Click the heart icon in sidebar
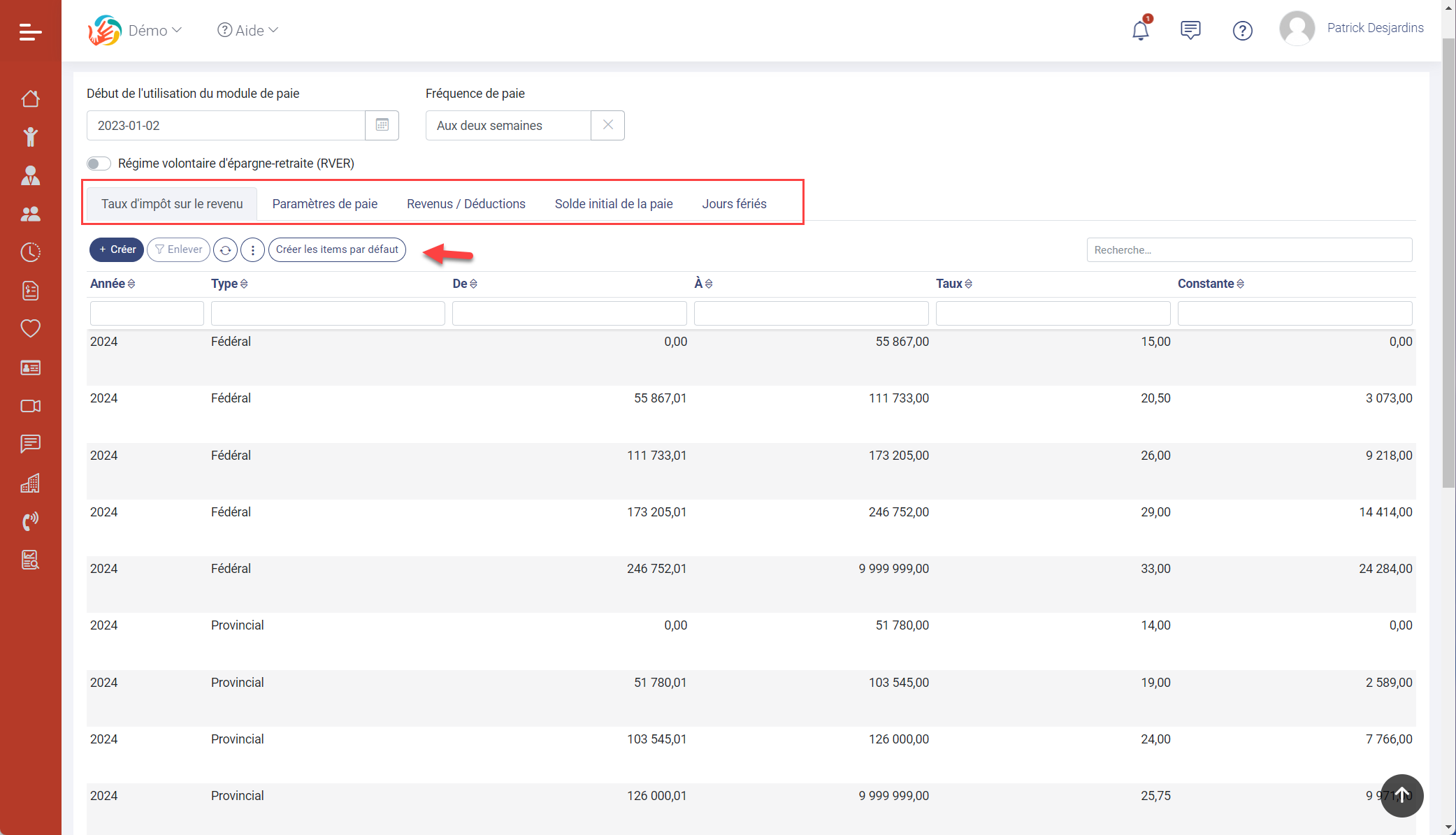The width and height of the screenshot is (1456, 835). point(30,328)
